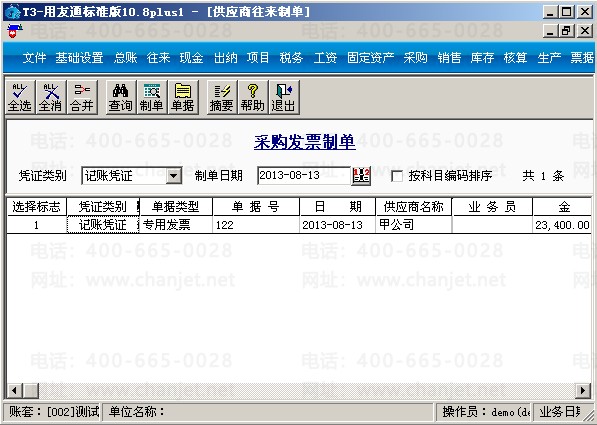597x425 pixels.
Task: Open the 工资 menu
Action: click(x=325, y=58)
